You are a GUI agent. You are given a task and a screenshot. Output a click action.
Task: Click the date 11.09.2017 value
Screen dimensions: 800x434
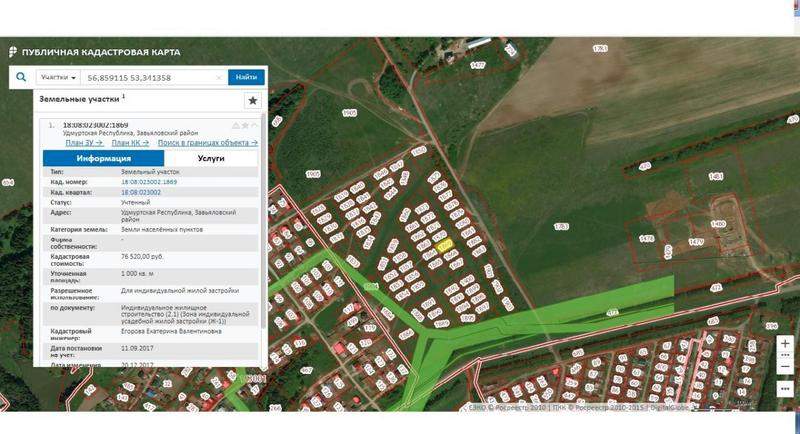tap(137, 348)
